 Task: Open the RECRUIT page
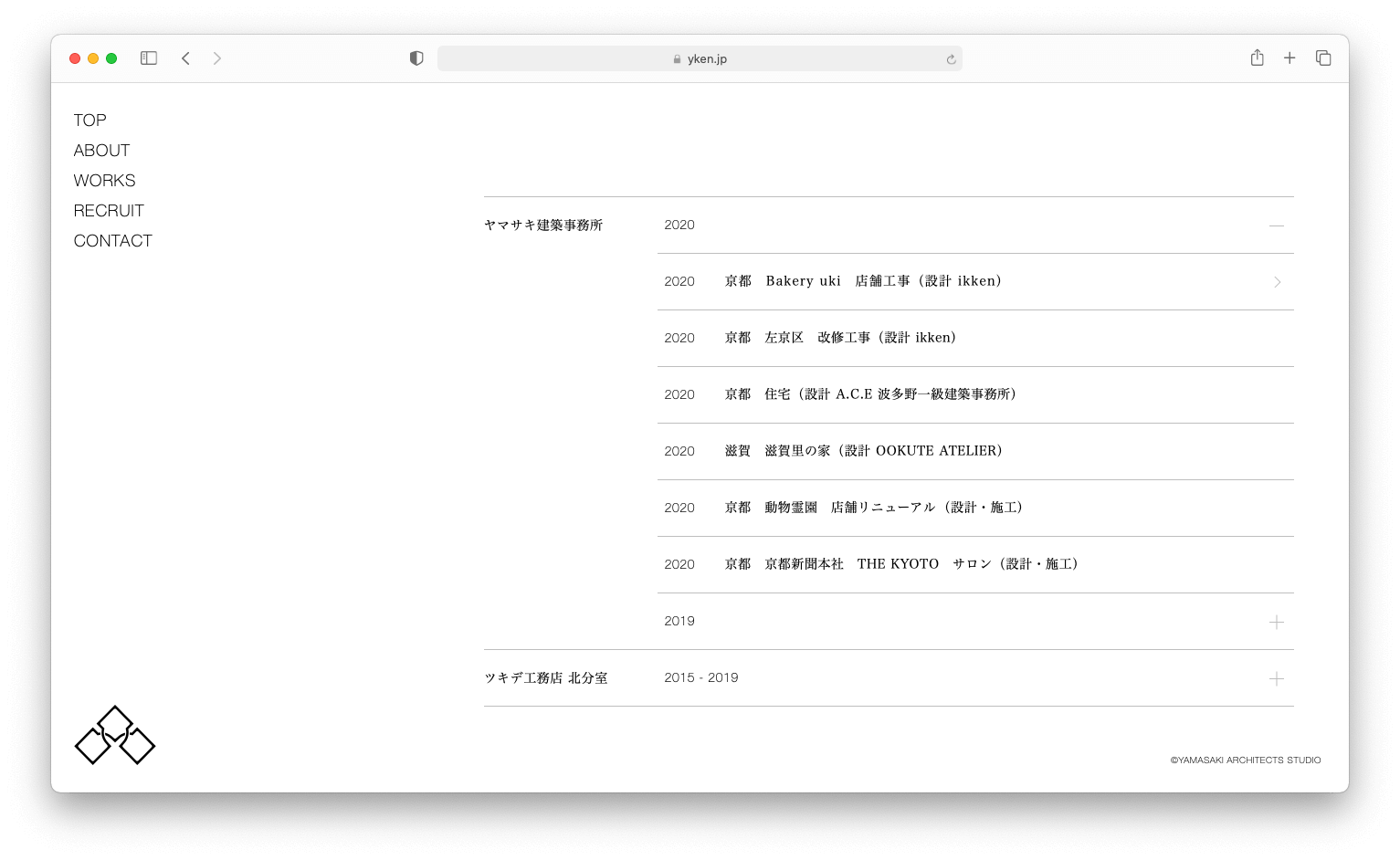click(x=109, y=211)
